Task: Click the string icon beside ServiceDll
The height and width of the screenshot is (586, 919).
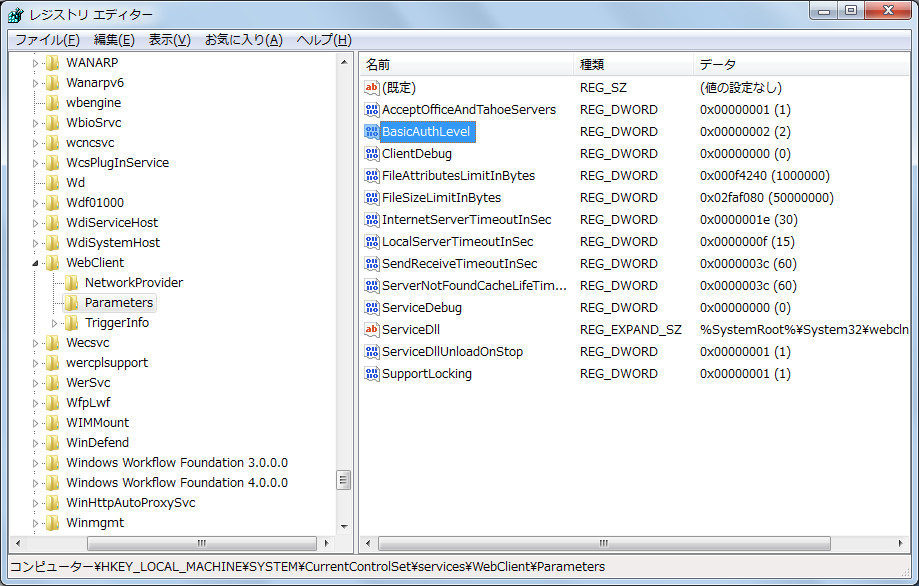Action: [372, 329]
